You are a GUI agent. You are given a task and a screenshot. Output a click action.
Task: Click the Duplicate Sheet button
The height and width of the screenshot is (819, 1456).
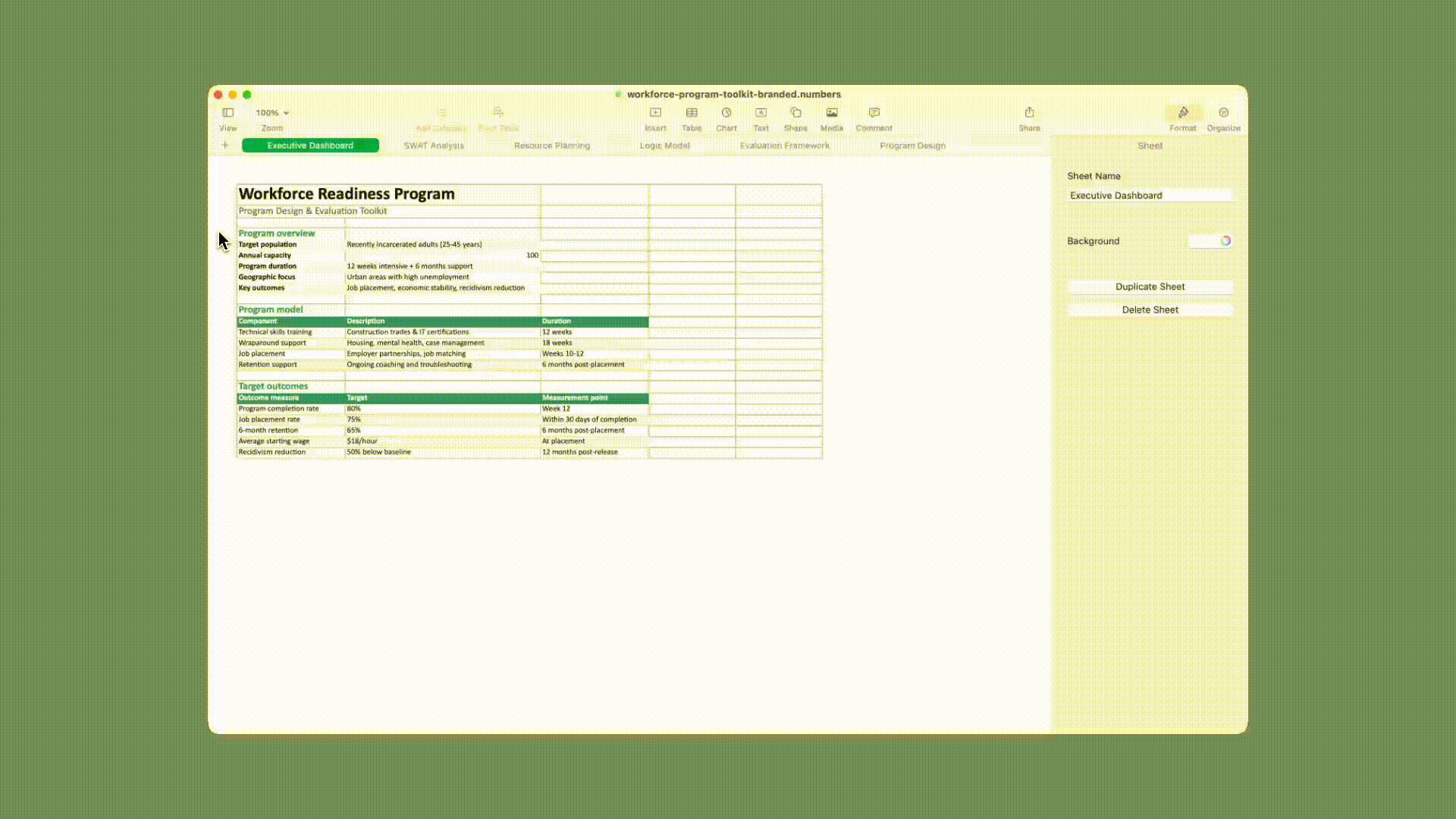tap(1150, 287)
